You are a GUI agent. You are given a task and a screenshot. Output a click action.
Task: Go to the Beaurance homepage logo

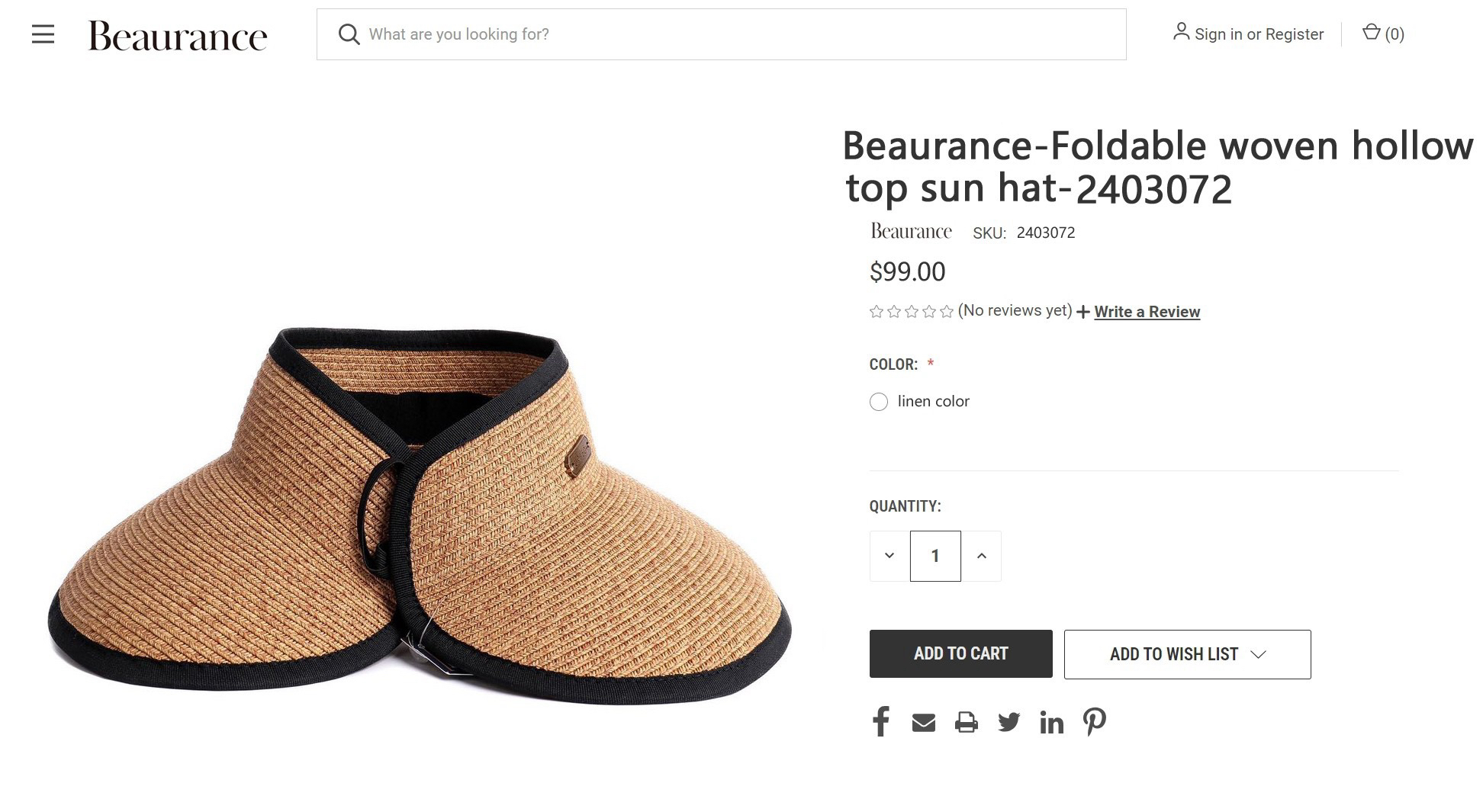(x=178, y=36)
